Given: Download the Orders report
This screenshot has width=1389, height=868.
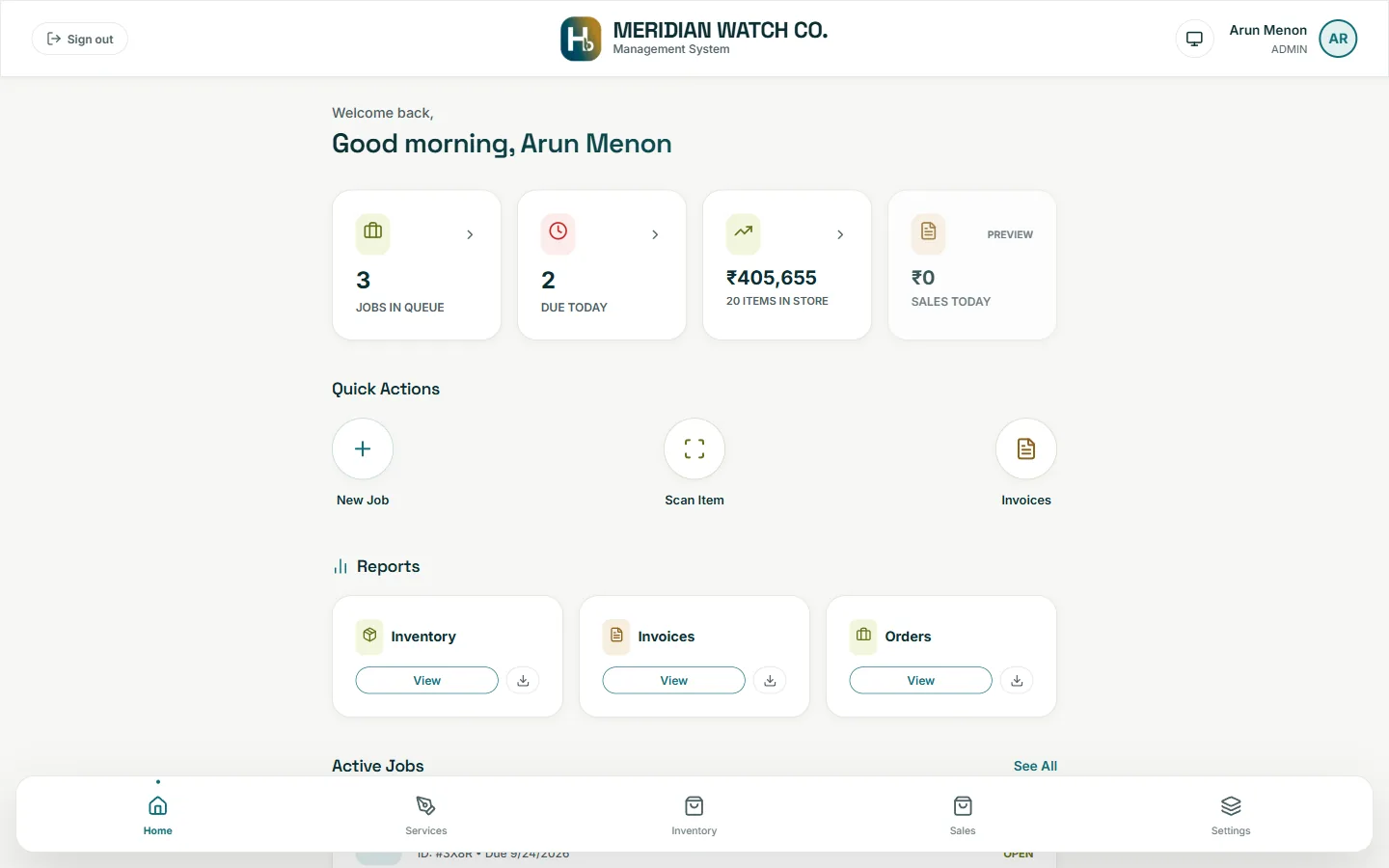Looking at the screenshot, I should [1017, 681].
